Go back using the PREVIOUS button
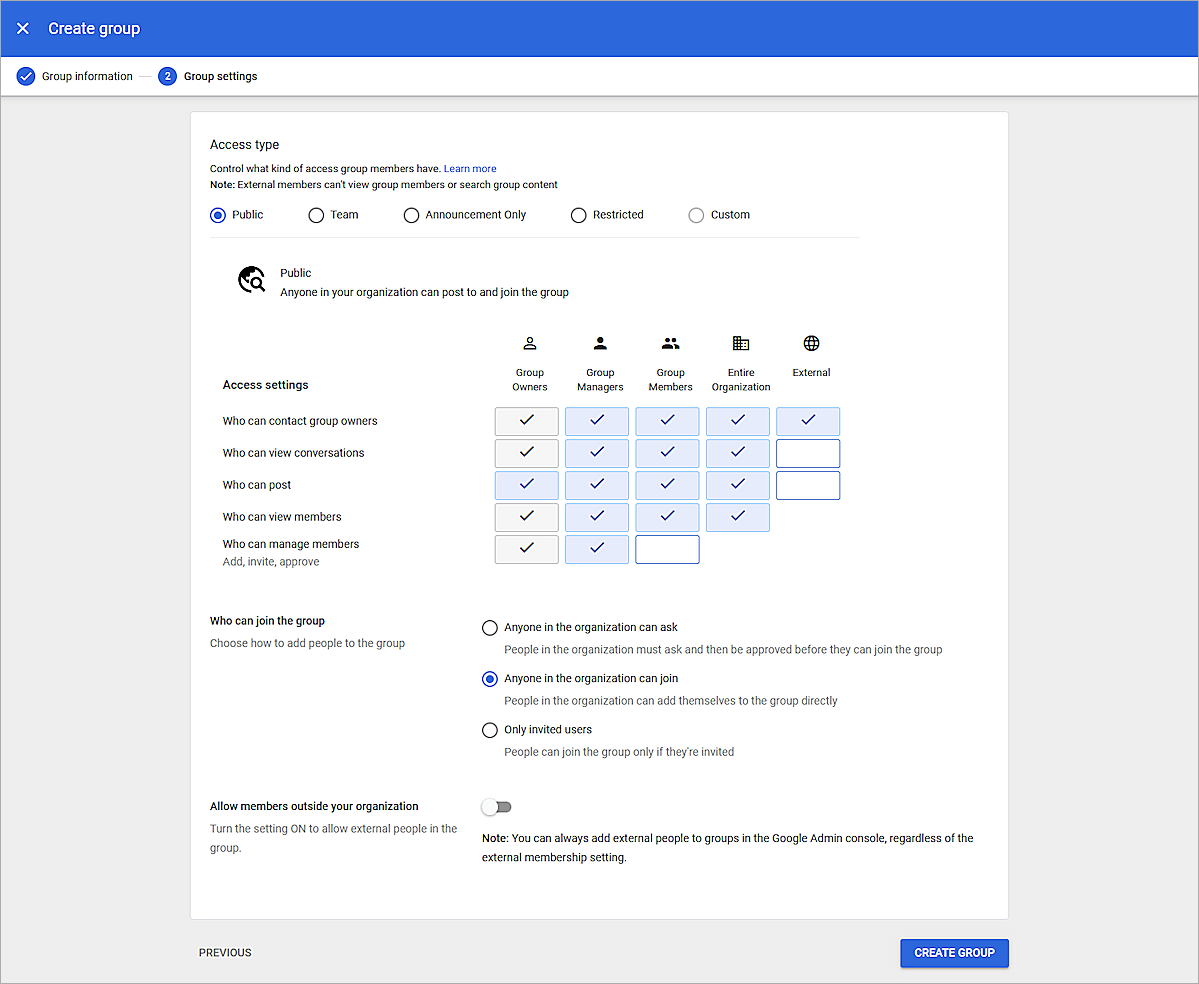The width and height of the screenshot is (1199, 984). (x=224, y=953)
